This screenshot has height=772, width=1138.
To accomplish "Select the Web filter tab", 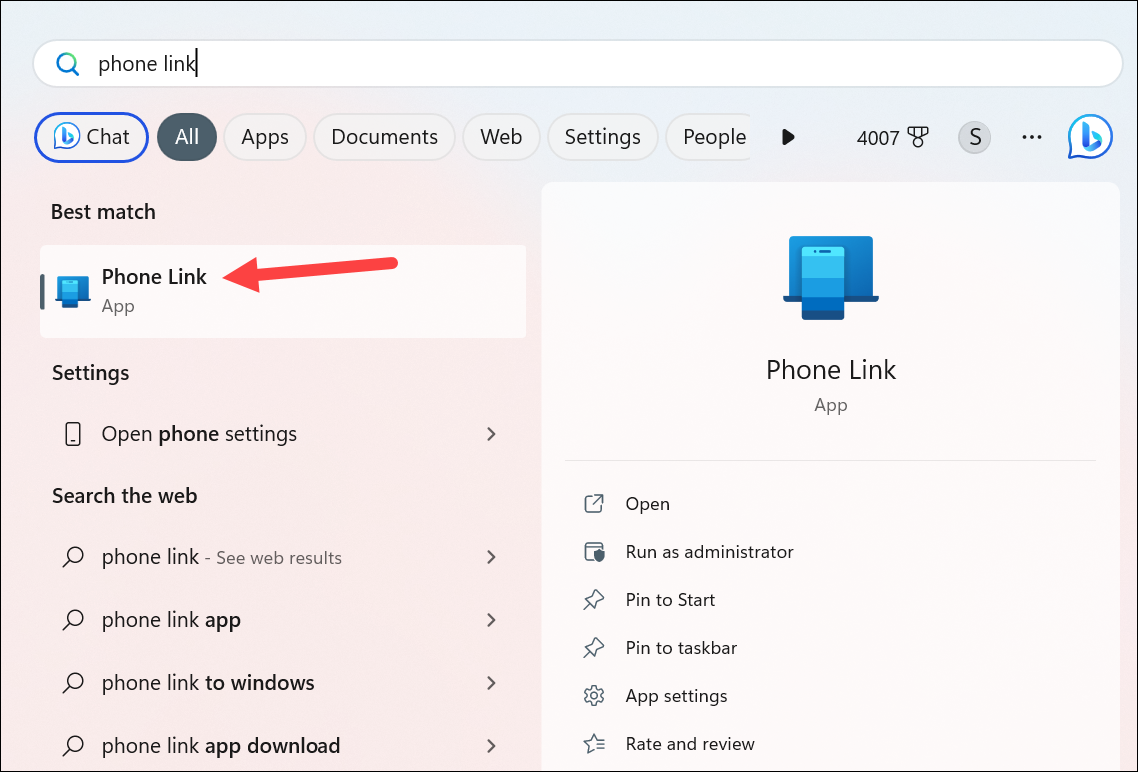I will 501,137.
